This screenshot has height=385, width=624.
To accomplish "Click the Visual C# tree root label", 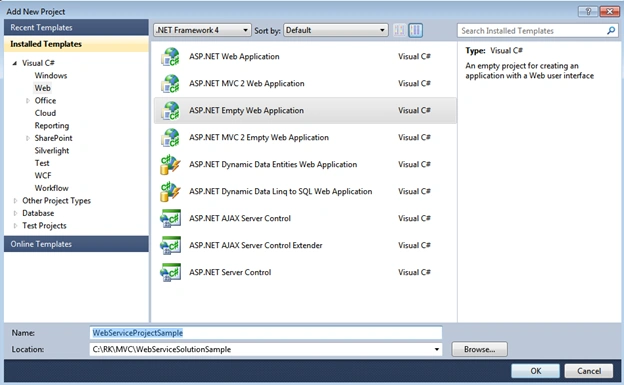I will click(38, 63).
